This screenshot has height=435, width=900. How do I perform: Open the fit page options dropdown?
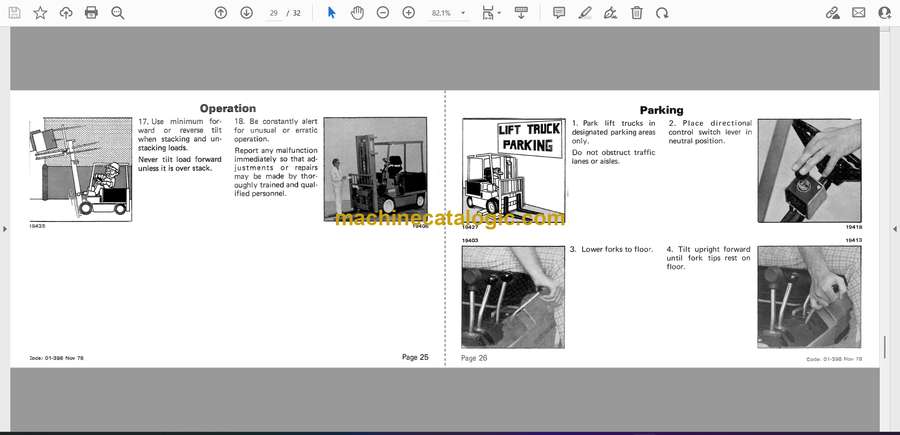tap(491, 13)
